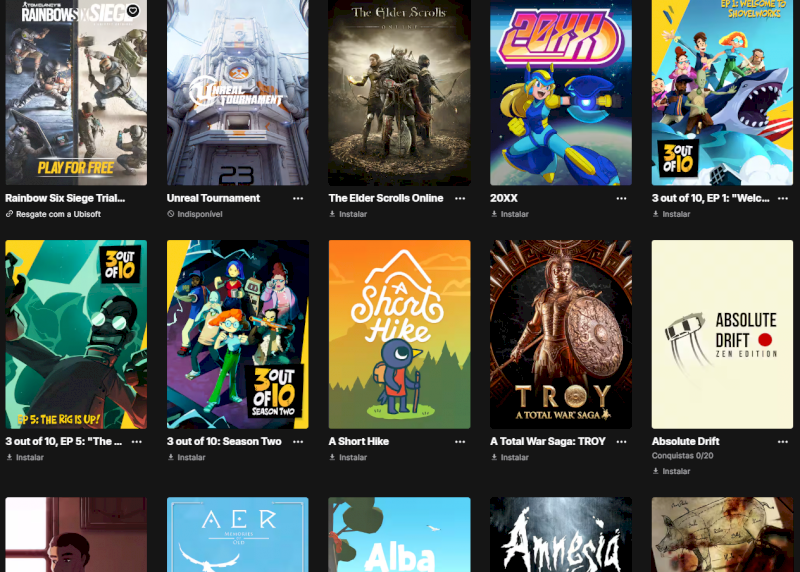The height and width of the screenshot is (572, 800).
Task: Click Instalar under A Short Hike
Action: pyautogui.click(x=348, y=458)
